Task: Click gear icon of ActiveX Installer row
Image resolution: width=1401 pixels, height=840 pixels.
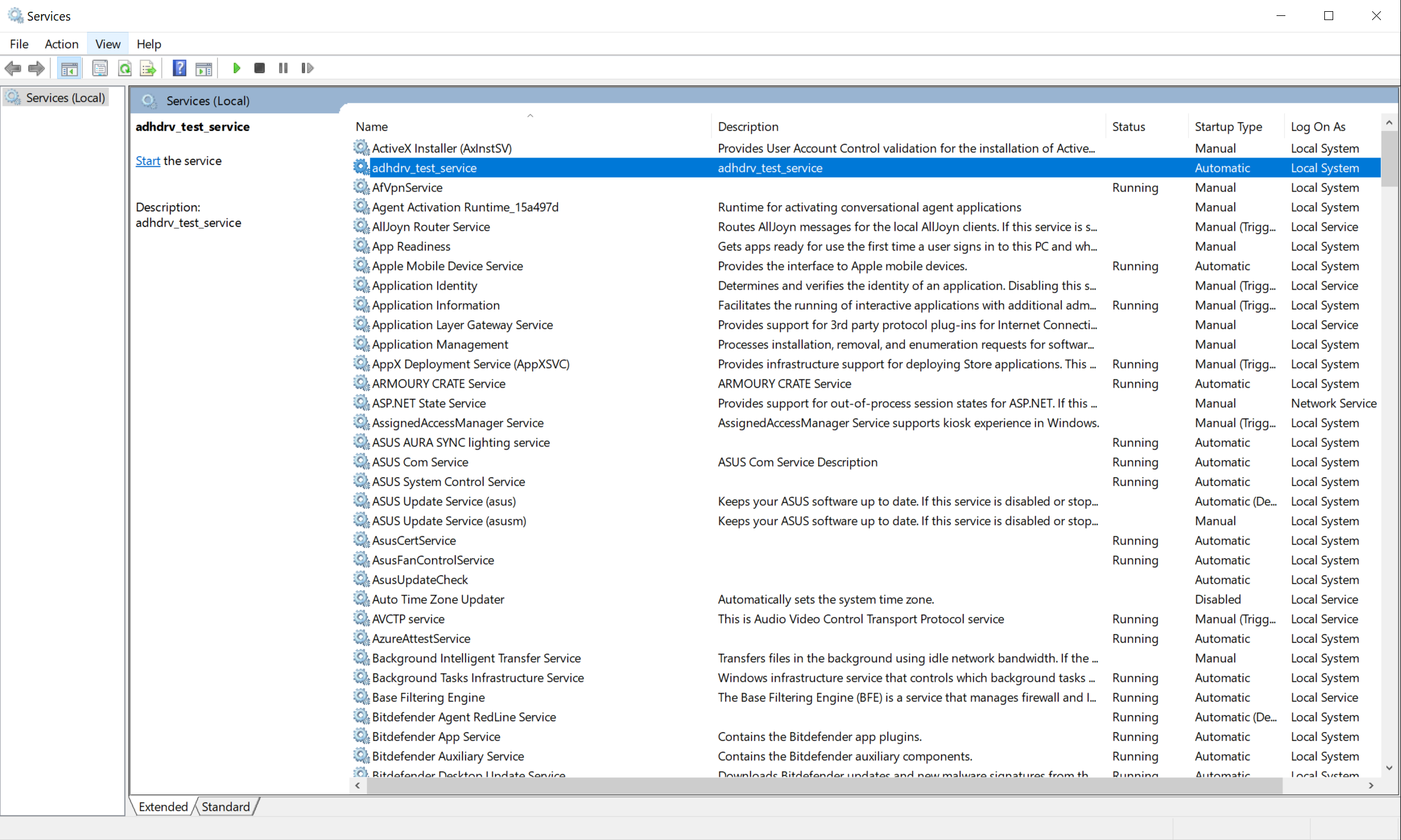Action: coord(362,147)
